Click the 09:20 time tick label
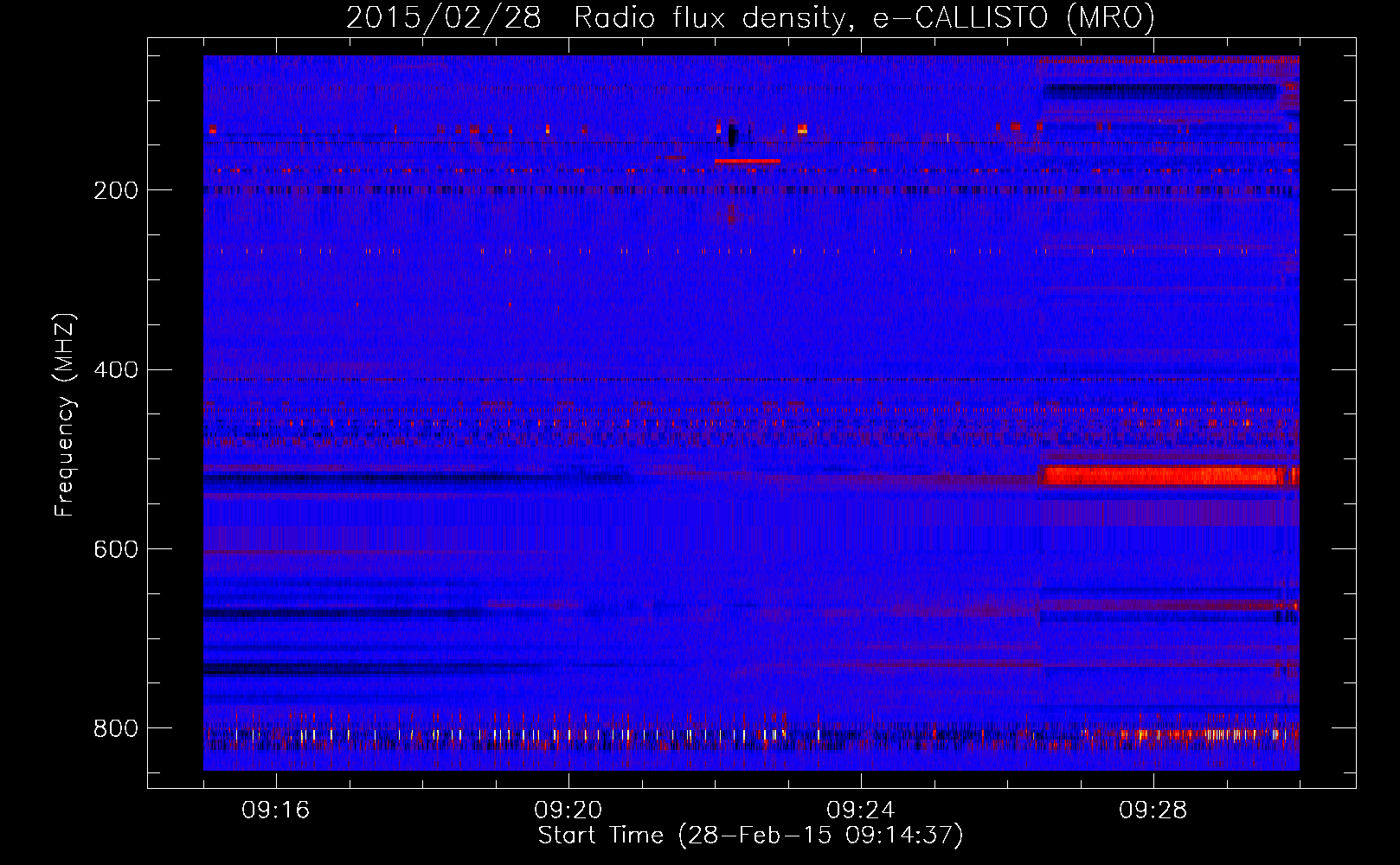This screenshot has width=1400, height=865. 568,811
